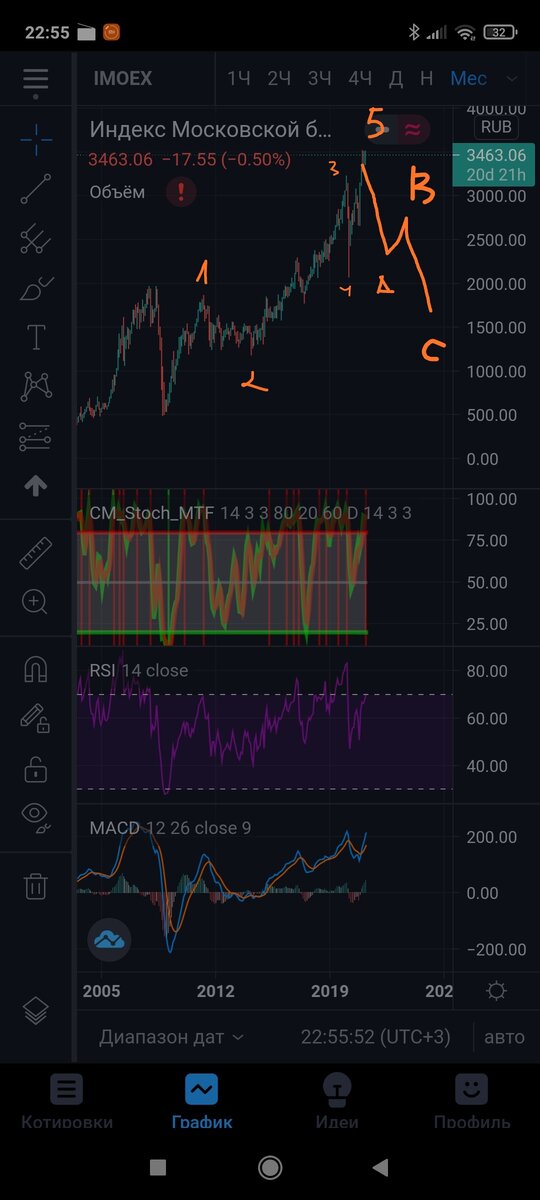Toggle the magnet snap mode
Screen dimensions: 540x1200
(36, 669)
